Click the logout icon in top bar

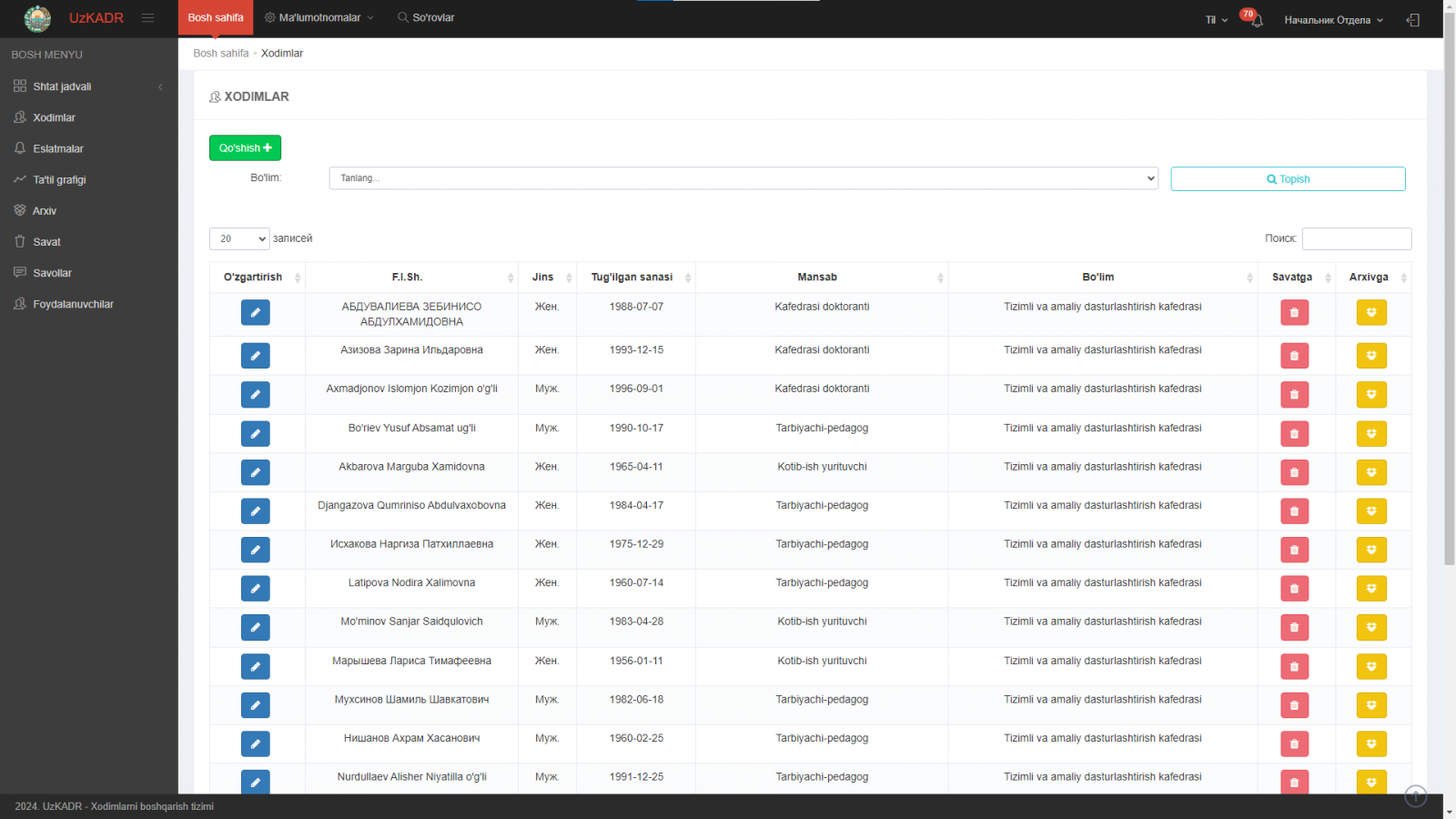[x=1412, y=20]
